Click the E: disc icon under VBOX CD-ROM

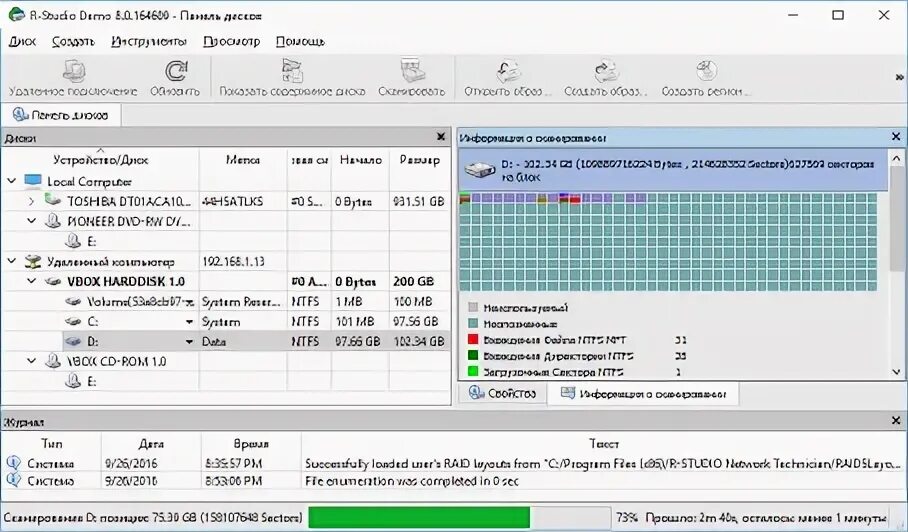click(x=73, y=381)
